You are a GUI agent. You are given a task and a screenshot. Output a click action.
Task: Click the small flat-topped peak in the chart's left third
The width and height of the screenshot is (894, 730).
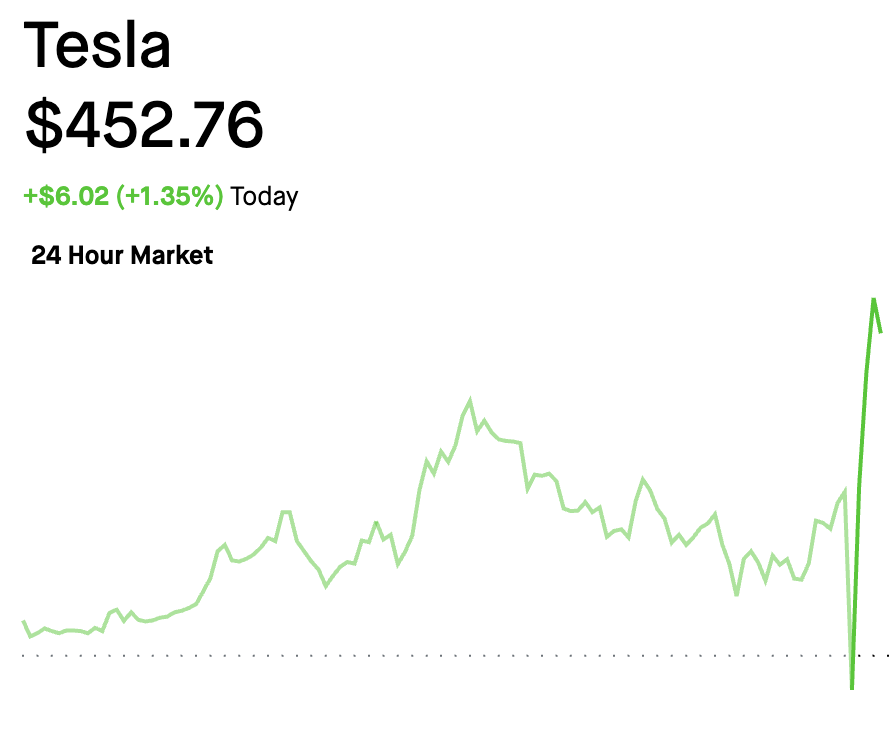[x=285, y=512]
